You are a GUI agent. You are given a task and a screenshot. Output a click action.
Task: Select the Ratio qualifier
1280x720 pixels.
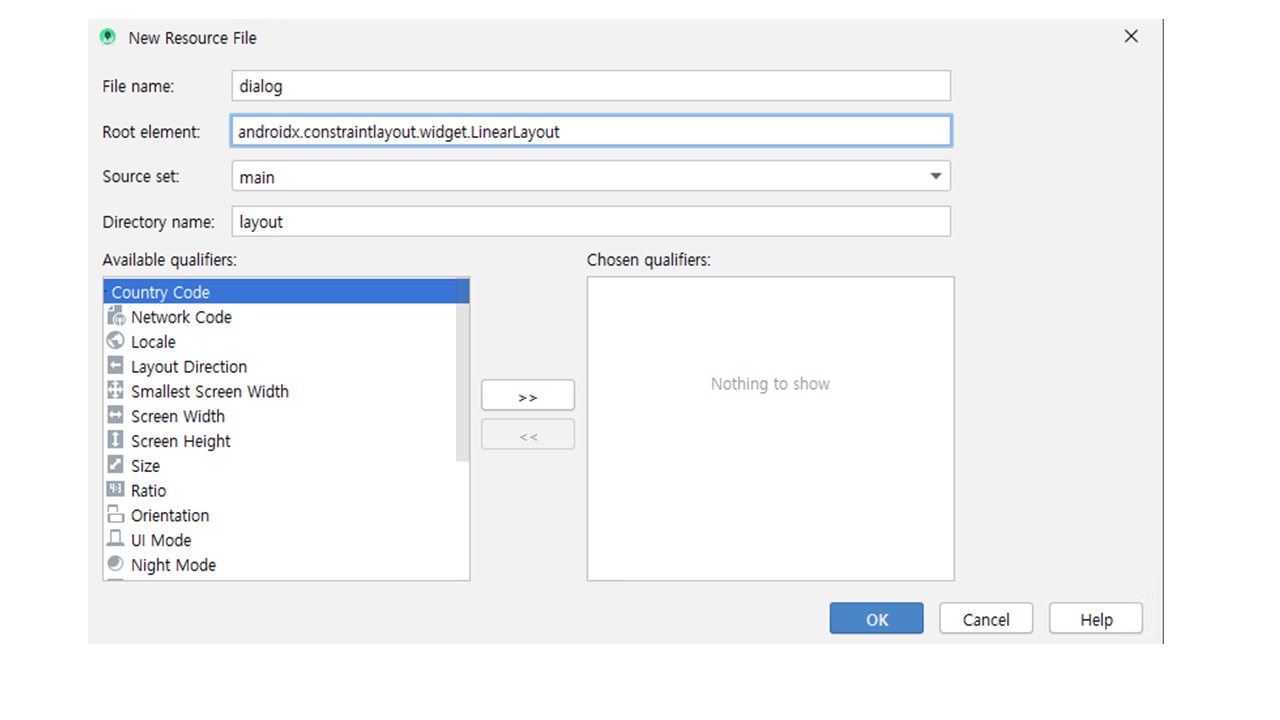(148, 490)
